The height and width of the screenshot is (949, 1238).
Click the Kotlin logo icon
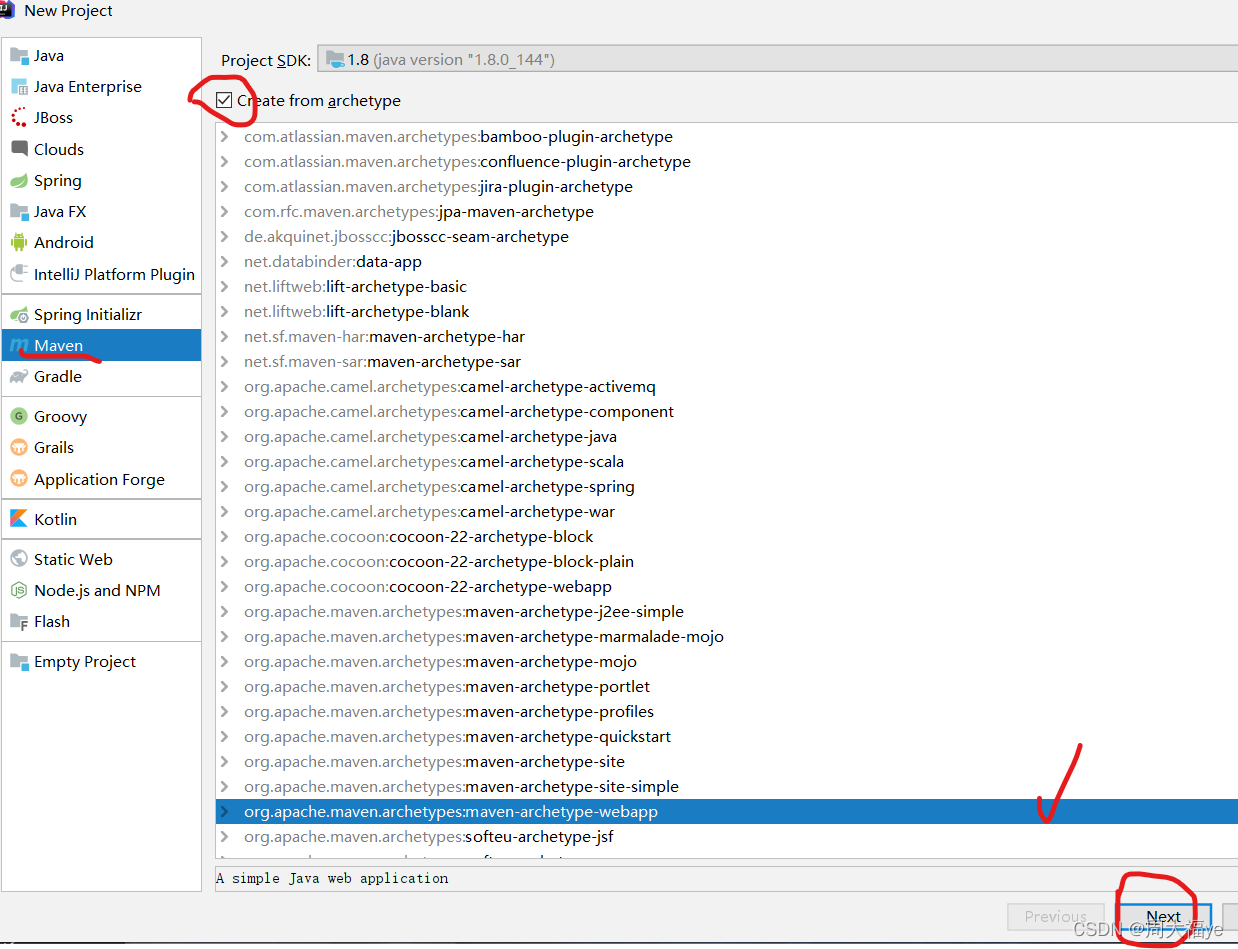coord(19,520)
